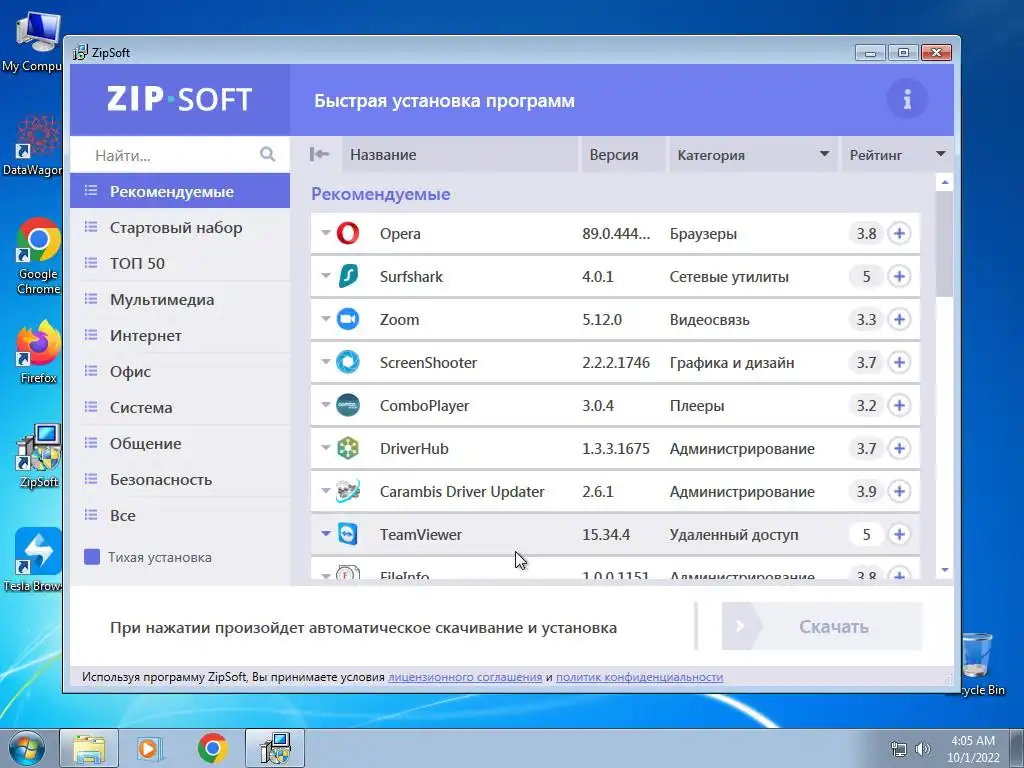
Task: Add Surfshark with its plus button
Action: [899, 276]
